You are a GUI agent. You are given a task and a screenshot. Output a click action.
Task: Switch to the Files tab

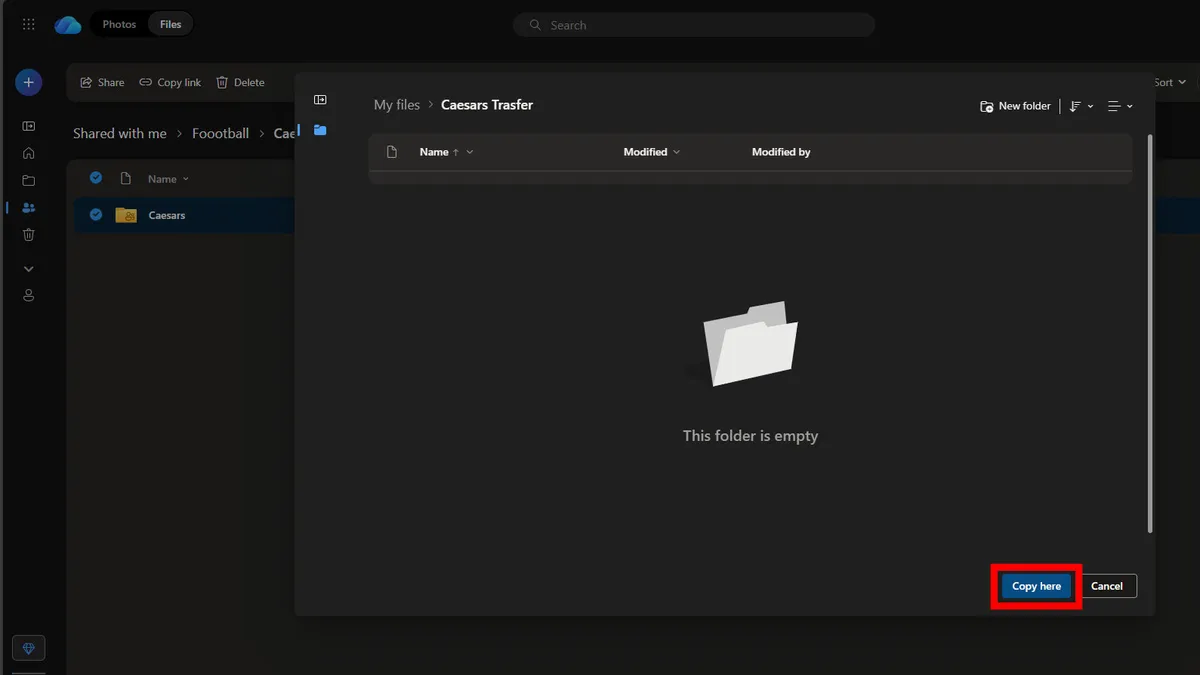(170, 22)
